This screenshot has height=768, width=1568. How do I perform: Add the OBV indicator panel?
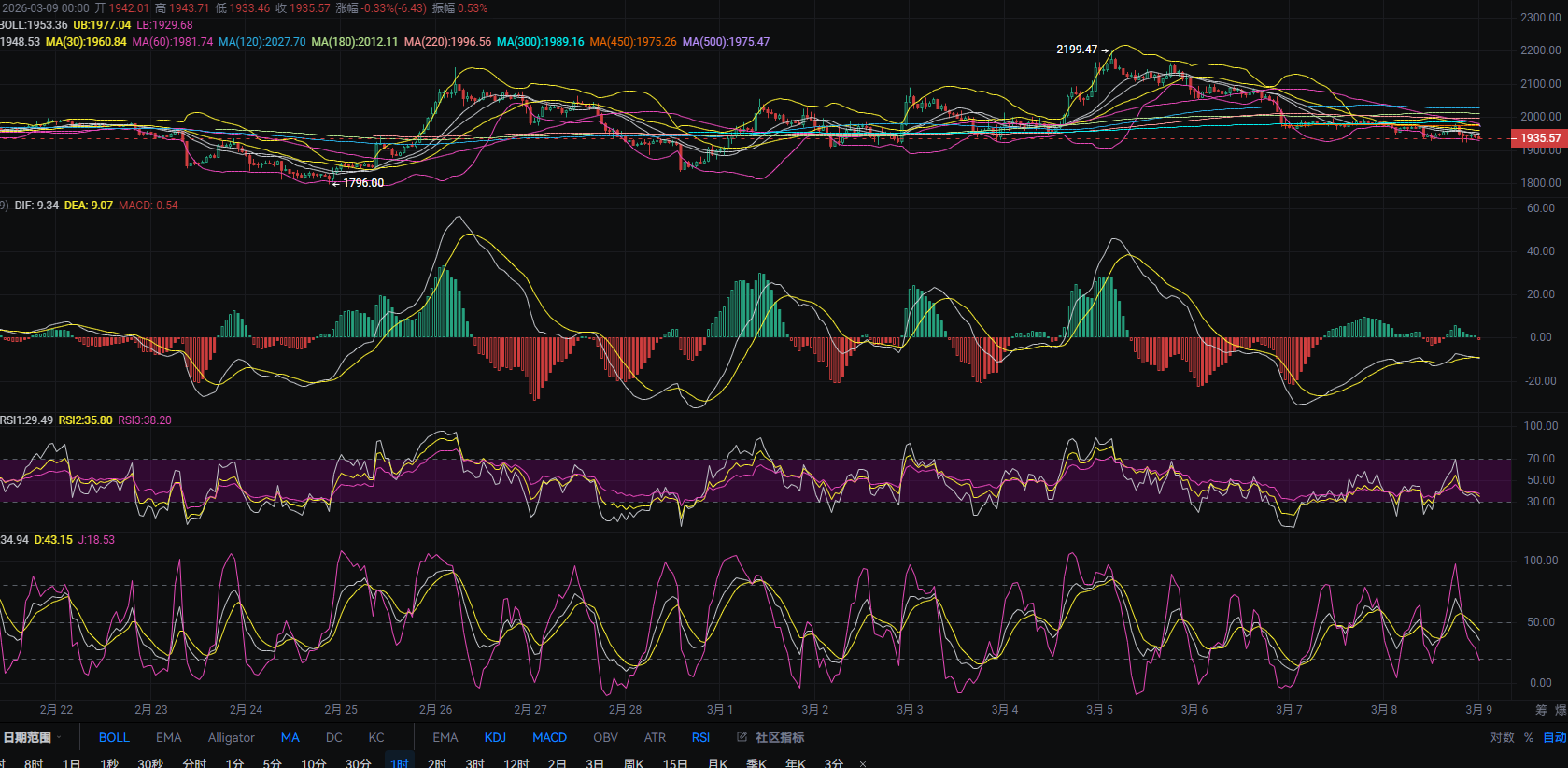tap(605, 737)
